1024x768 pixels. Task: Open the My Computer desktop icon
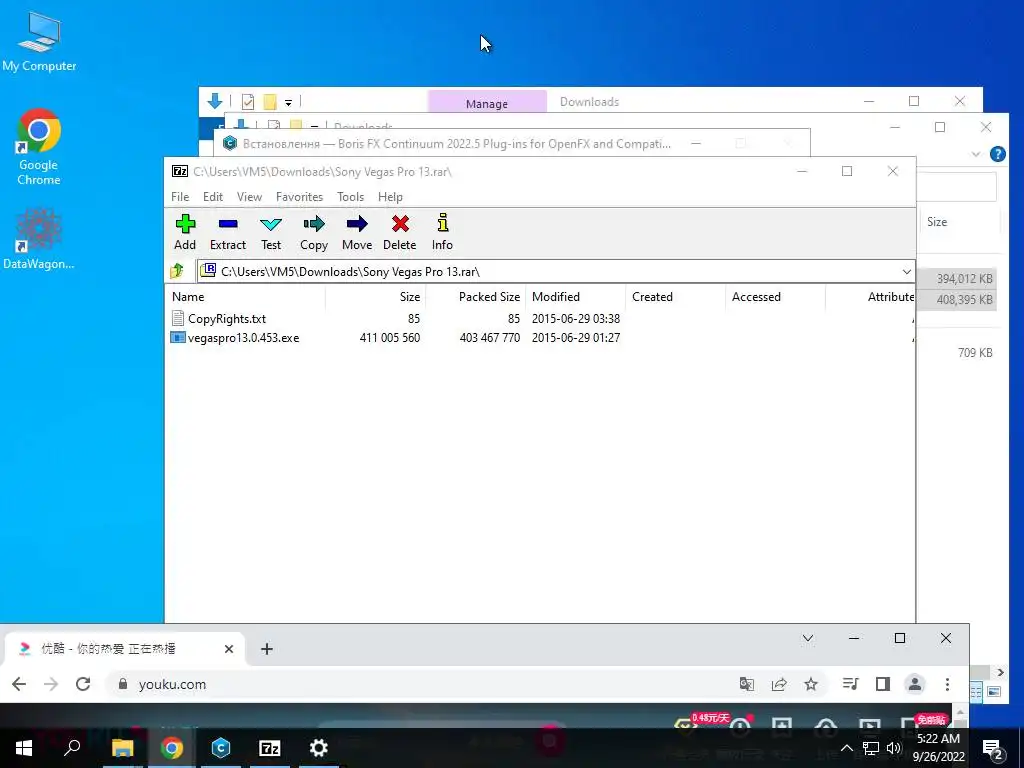pyautogui.click(x=39, y=41)
